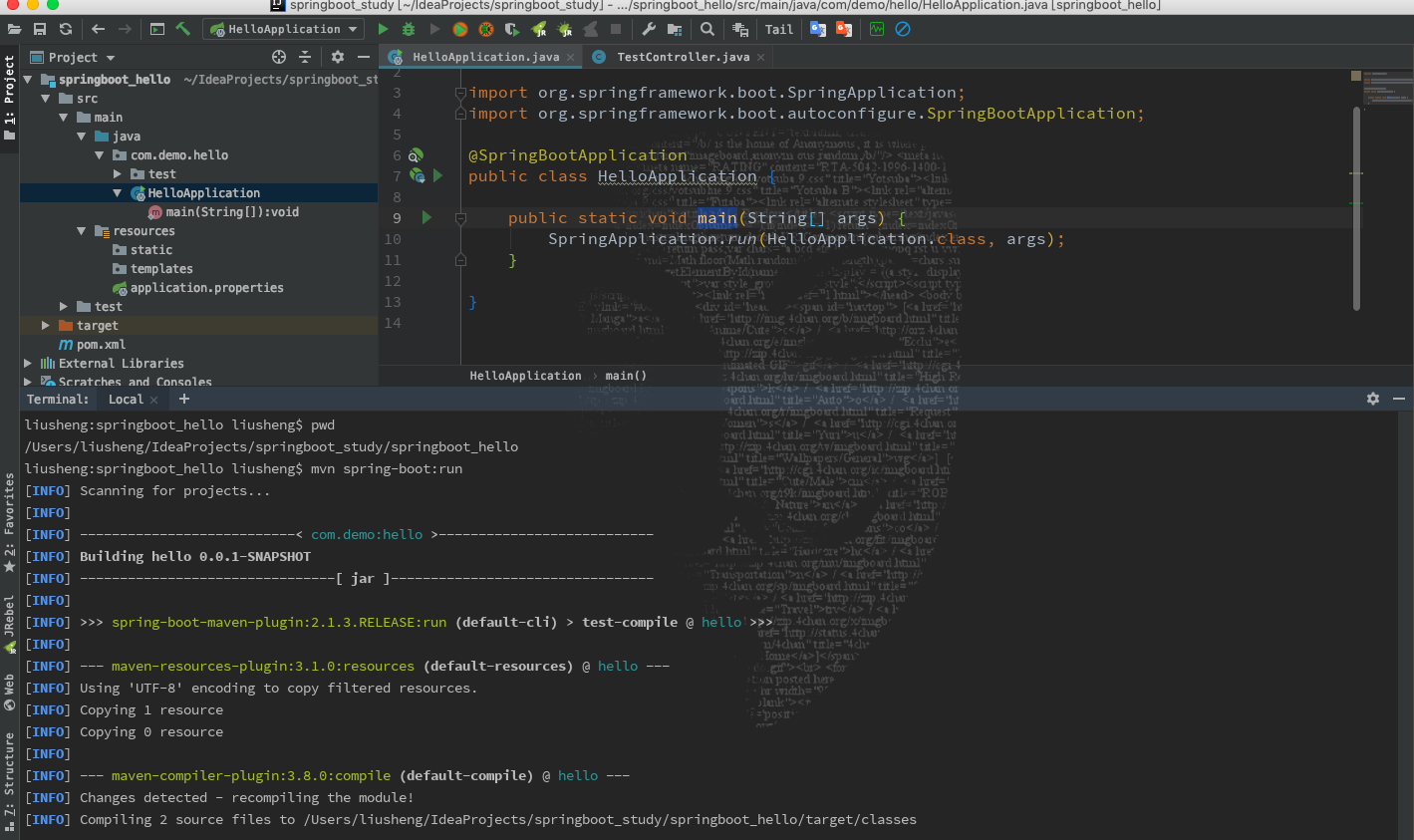Click Spring bean gutter icon on line 6
The image size is (1414, 840).
pos(417,154)
